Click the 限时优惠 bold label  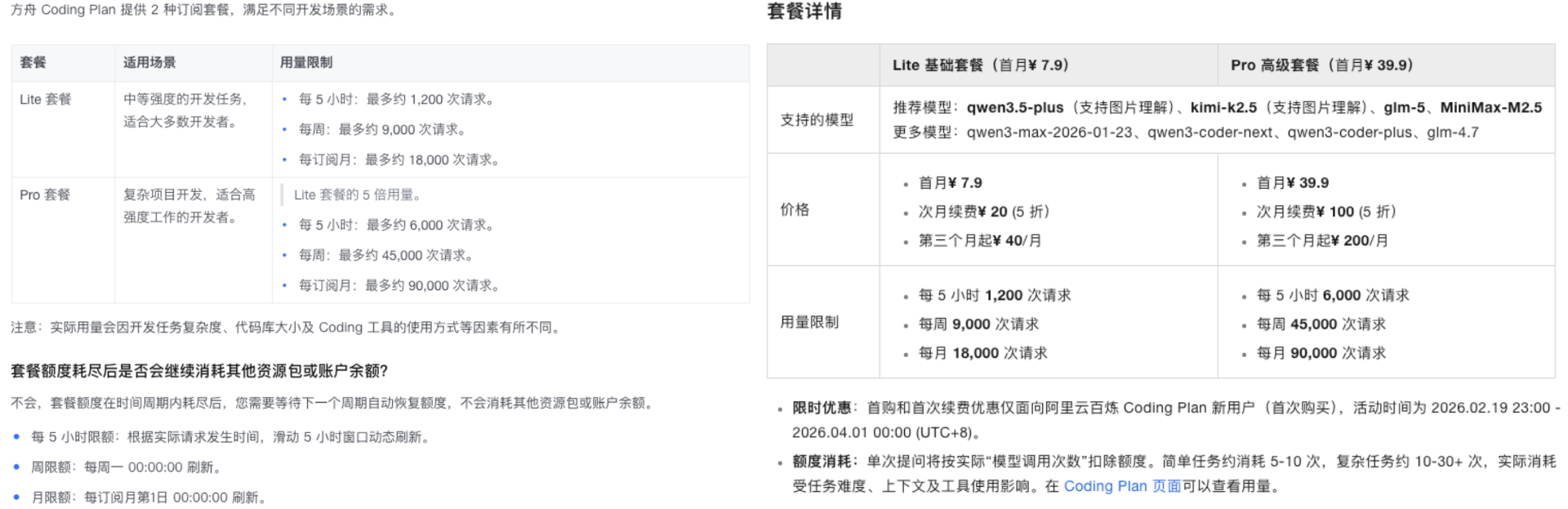(821, 408)
